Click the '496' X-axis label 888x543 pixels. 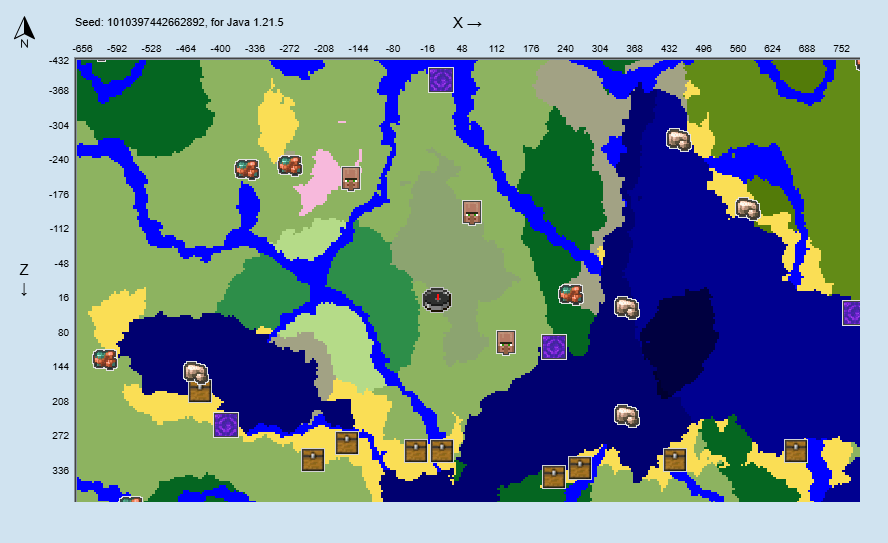(x=703, y=49)
